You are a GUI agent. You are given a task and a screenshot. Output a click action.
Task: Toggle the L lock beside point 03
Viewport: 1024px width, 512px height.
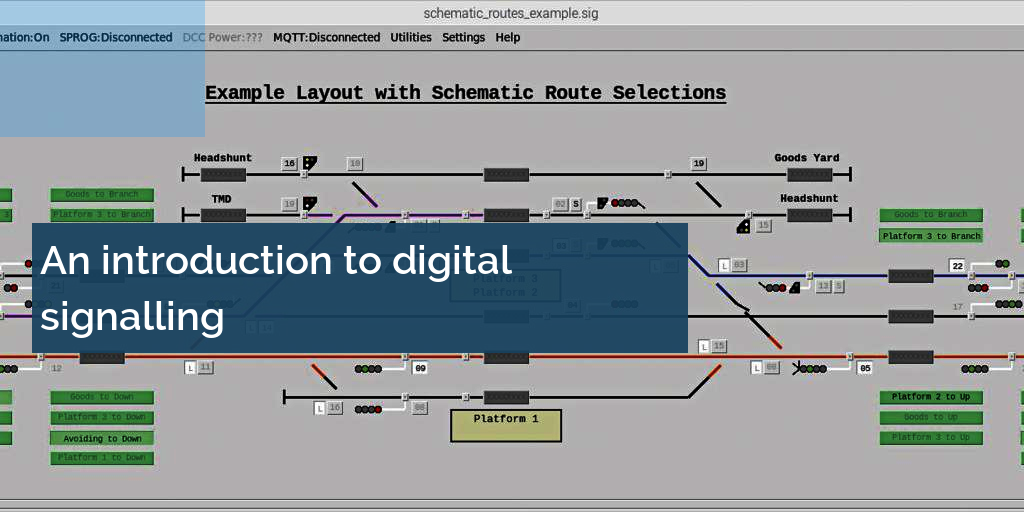pyautogui.click(x=724, y=265)
